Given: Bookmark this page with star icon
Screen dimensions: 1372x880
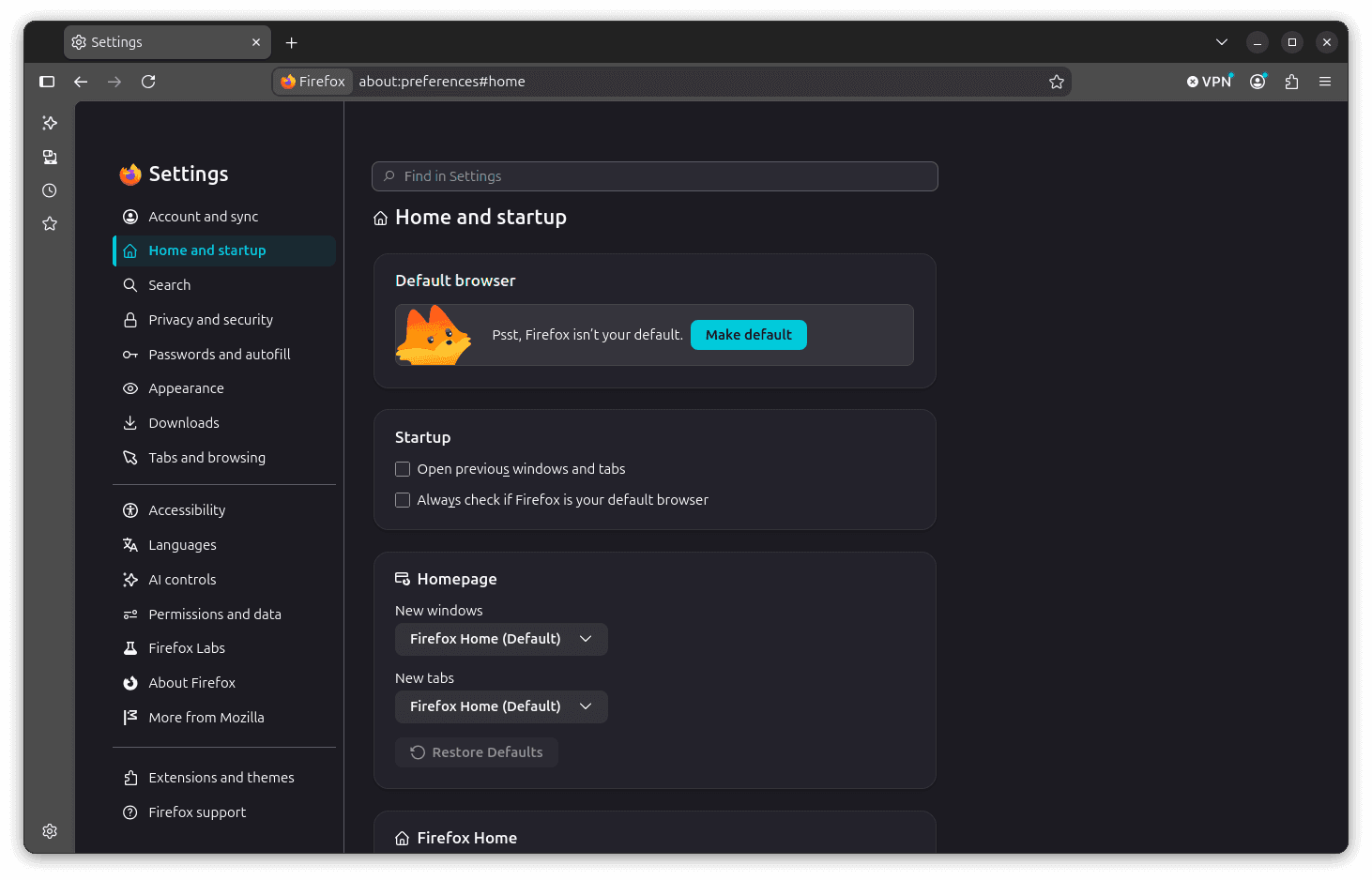Looking at the screenshot, I should pos(1057,82).
